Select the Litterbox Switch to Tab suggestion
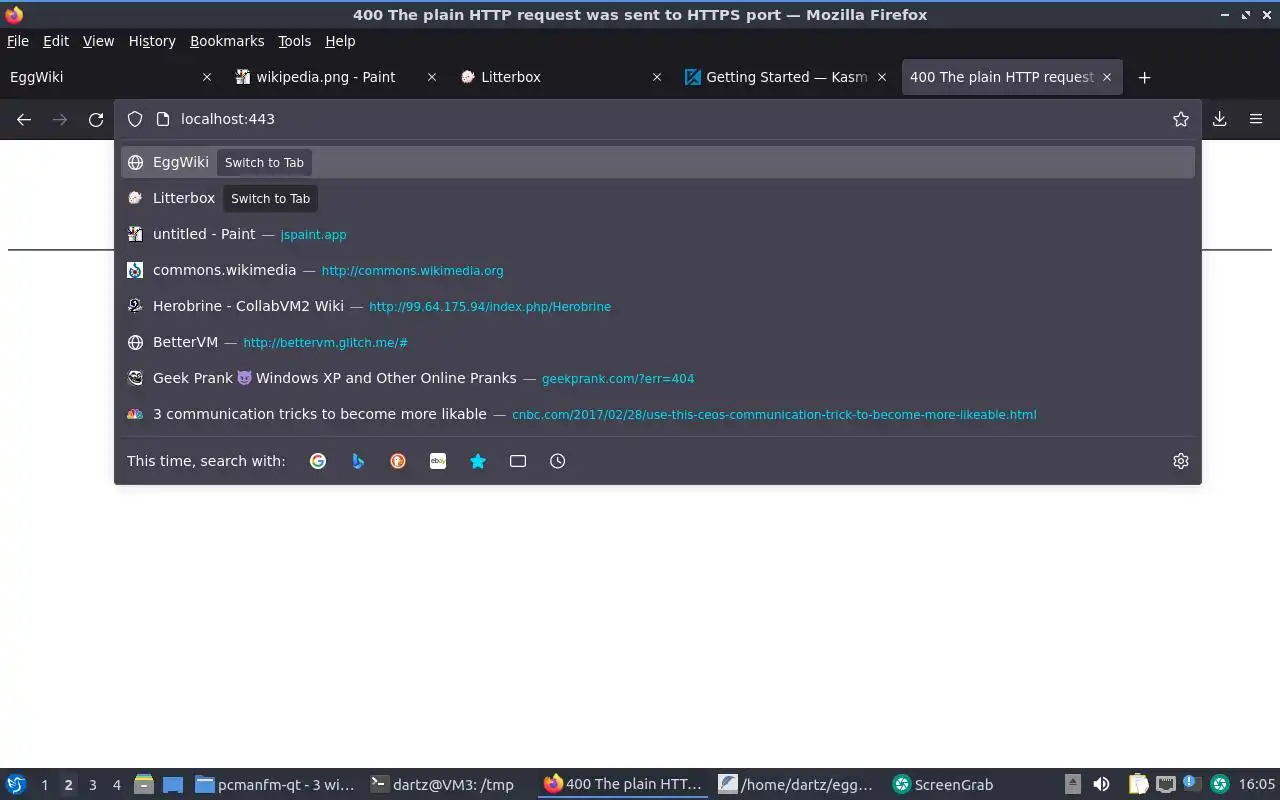1280x800 pixels. 658,198
